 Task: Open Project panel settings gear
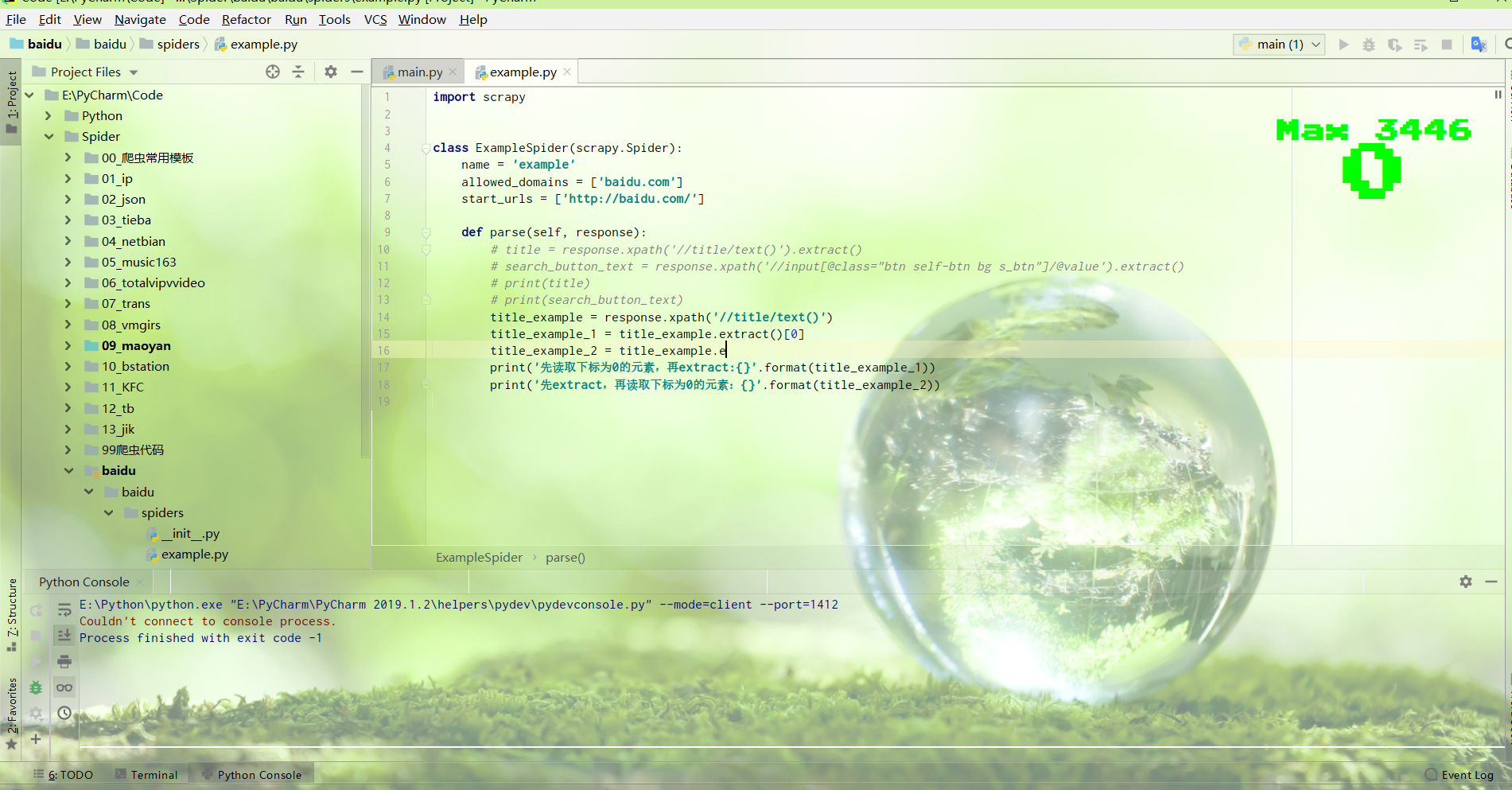point(331,72)
